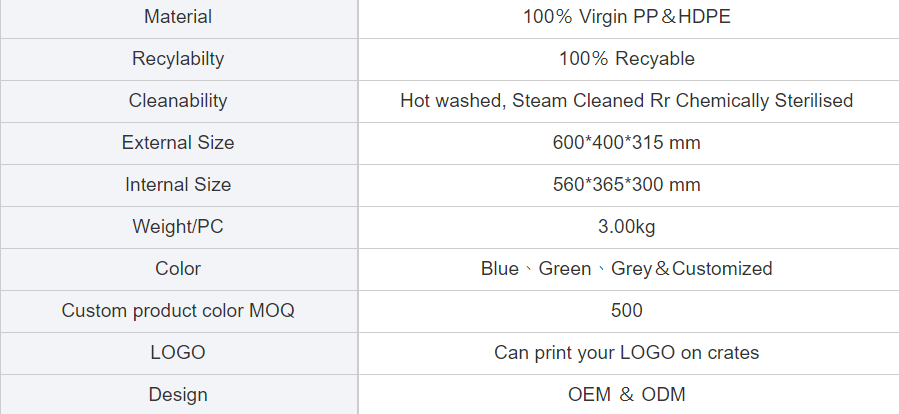899x414 pixels.
Task: Click the Custom product color MOQ label
Action: 178,310
